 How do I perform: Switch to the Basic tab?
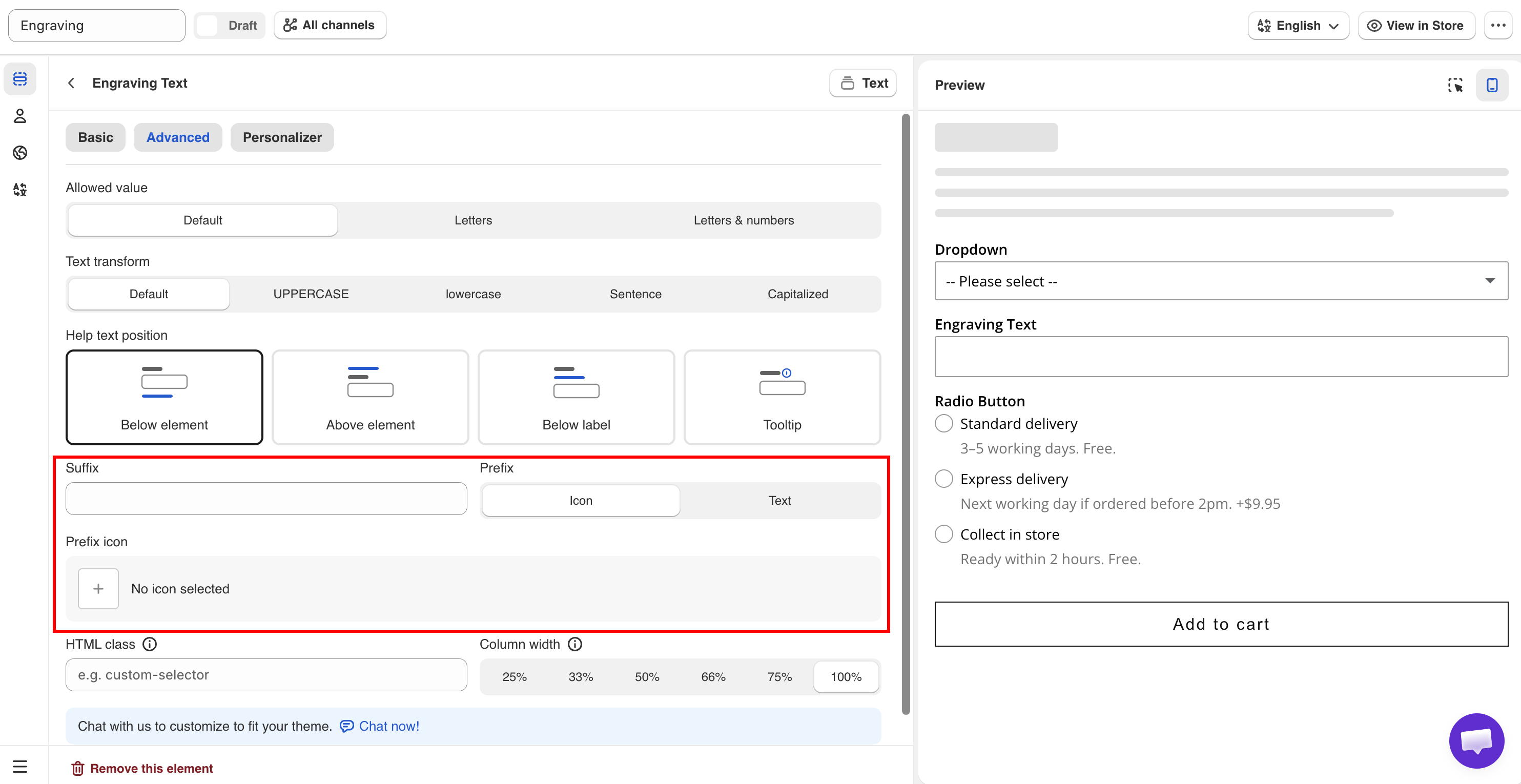(x=95, y=137)
